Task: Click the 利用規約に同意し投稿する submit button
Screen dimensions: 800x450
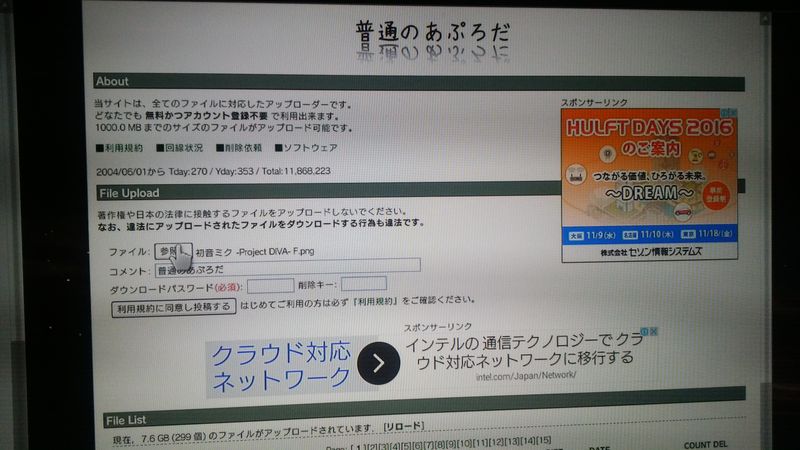Action: coord(173,308)
